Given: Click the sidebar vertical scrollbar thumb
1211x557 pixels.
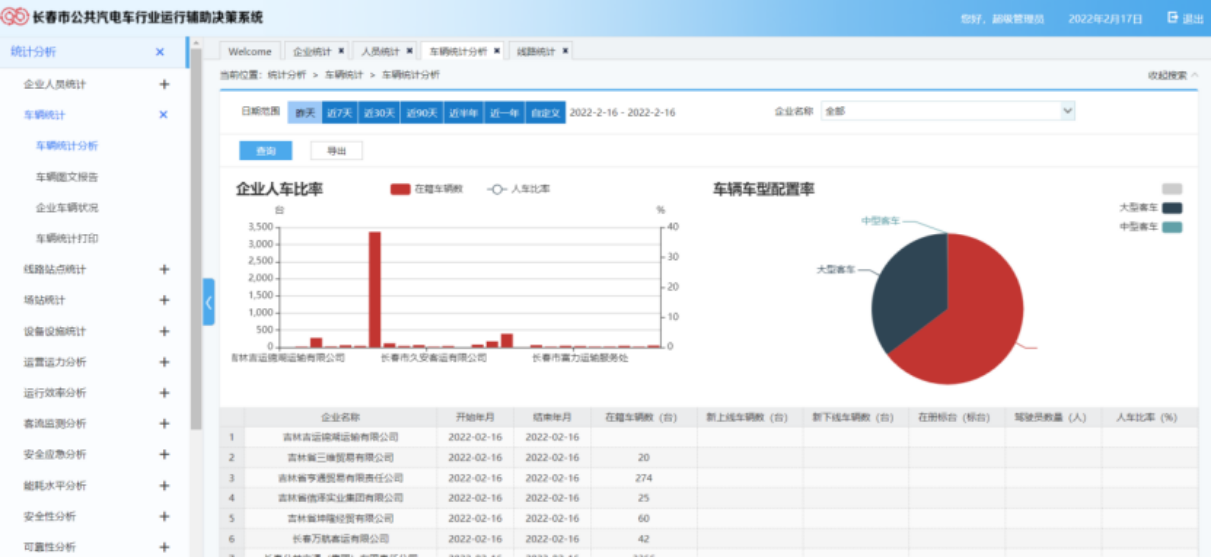Looking at the screenshot, I should click(196, 240).
